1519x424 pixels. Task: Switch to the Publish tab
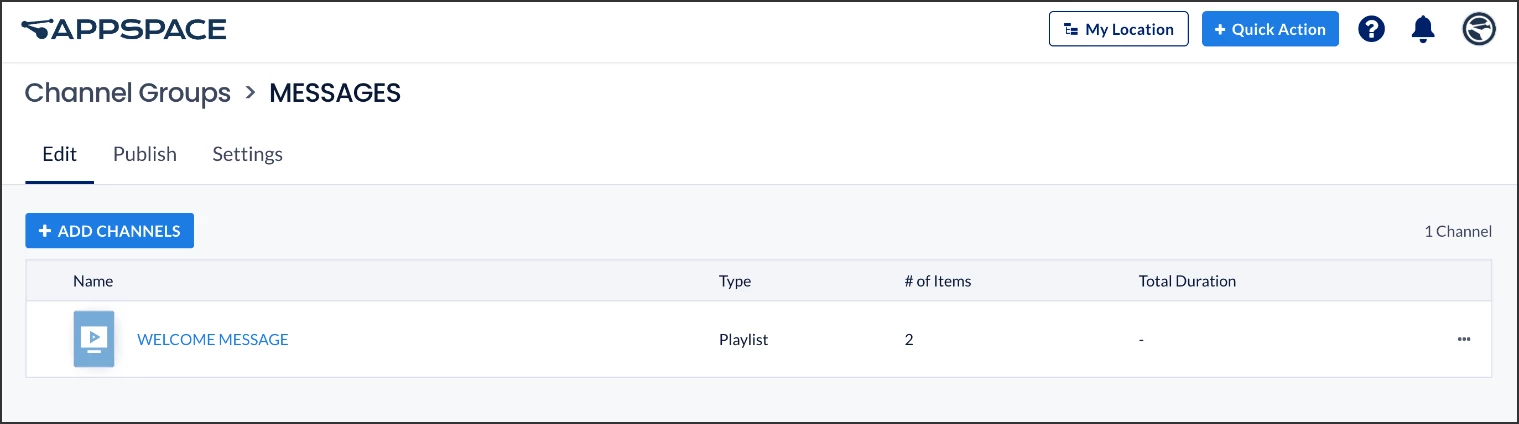click(x=145, y=154)
